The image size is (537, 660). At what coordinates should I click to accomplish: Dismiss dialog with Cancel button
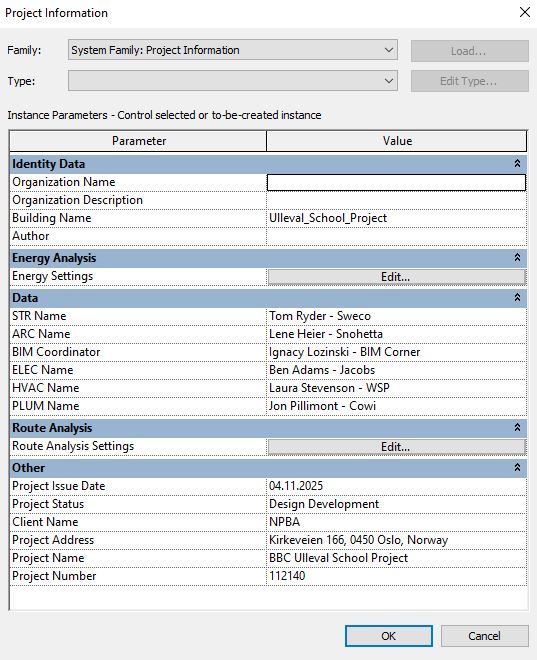(x=484, y=636)
